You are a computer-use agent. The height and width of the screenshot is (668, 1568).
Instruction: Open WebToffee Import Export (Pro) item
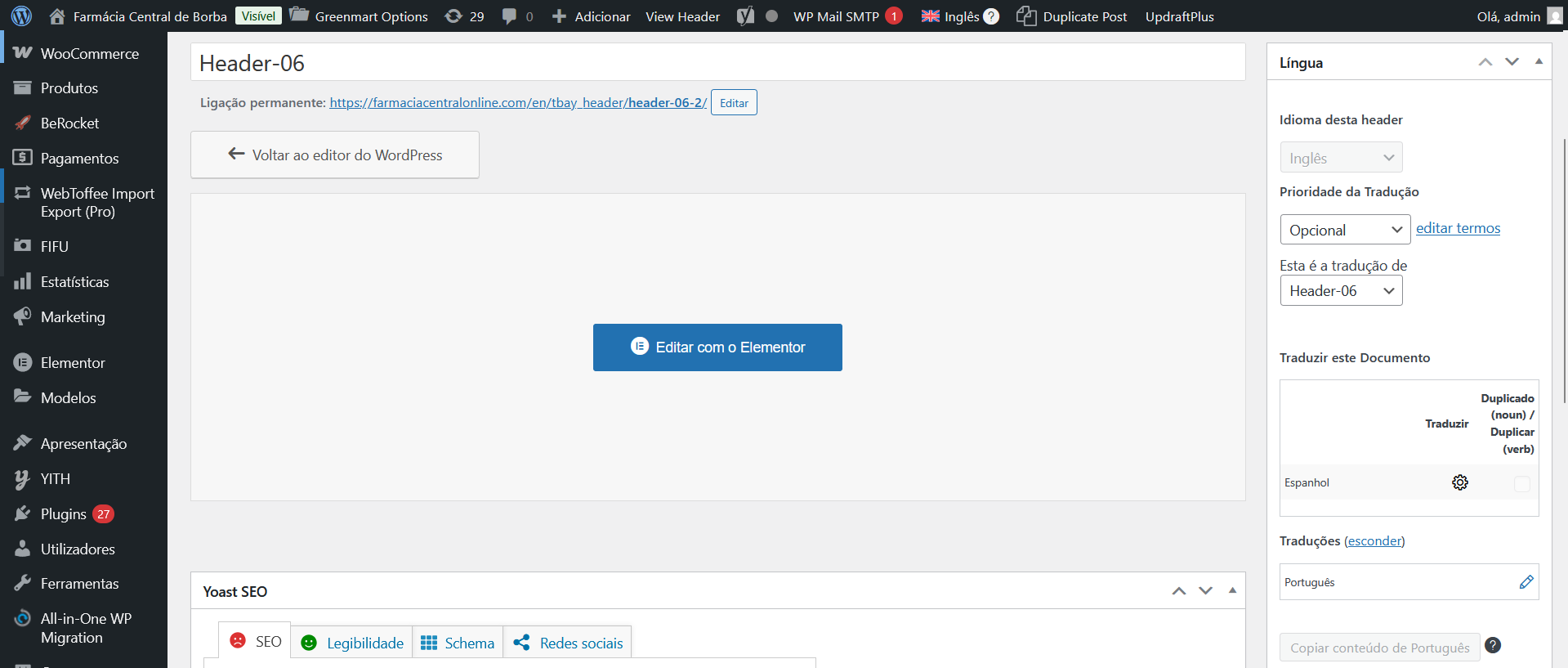[83, 202]
